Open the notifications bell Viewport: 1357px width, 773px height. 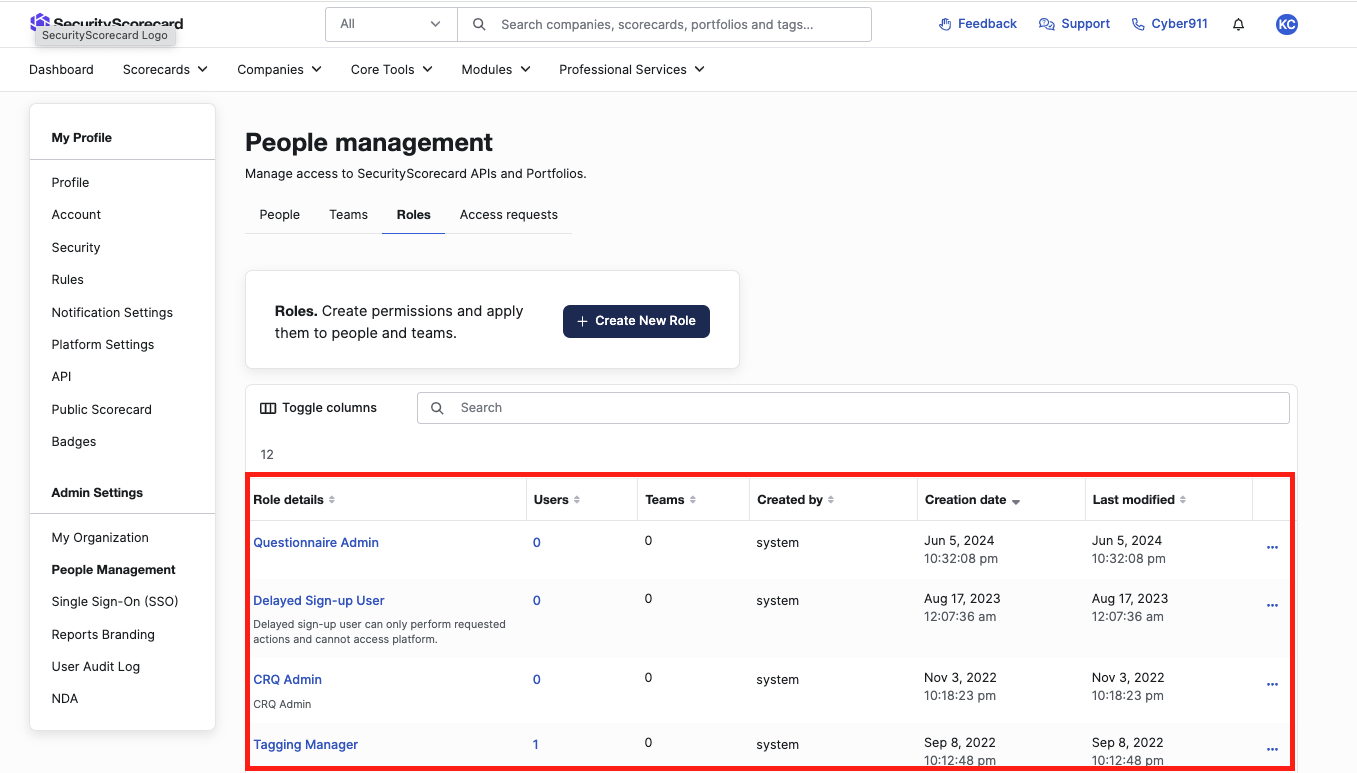coord(1238,24)
